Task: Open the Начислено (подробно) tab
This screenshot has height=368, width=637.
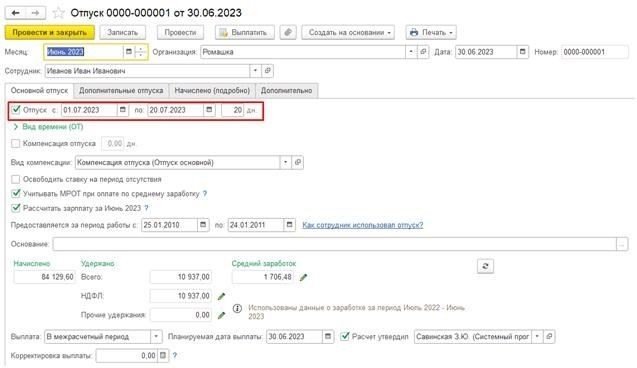Action: pos(212,91)
